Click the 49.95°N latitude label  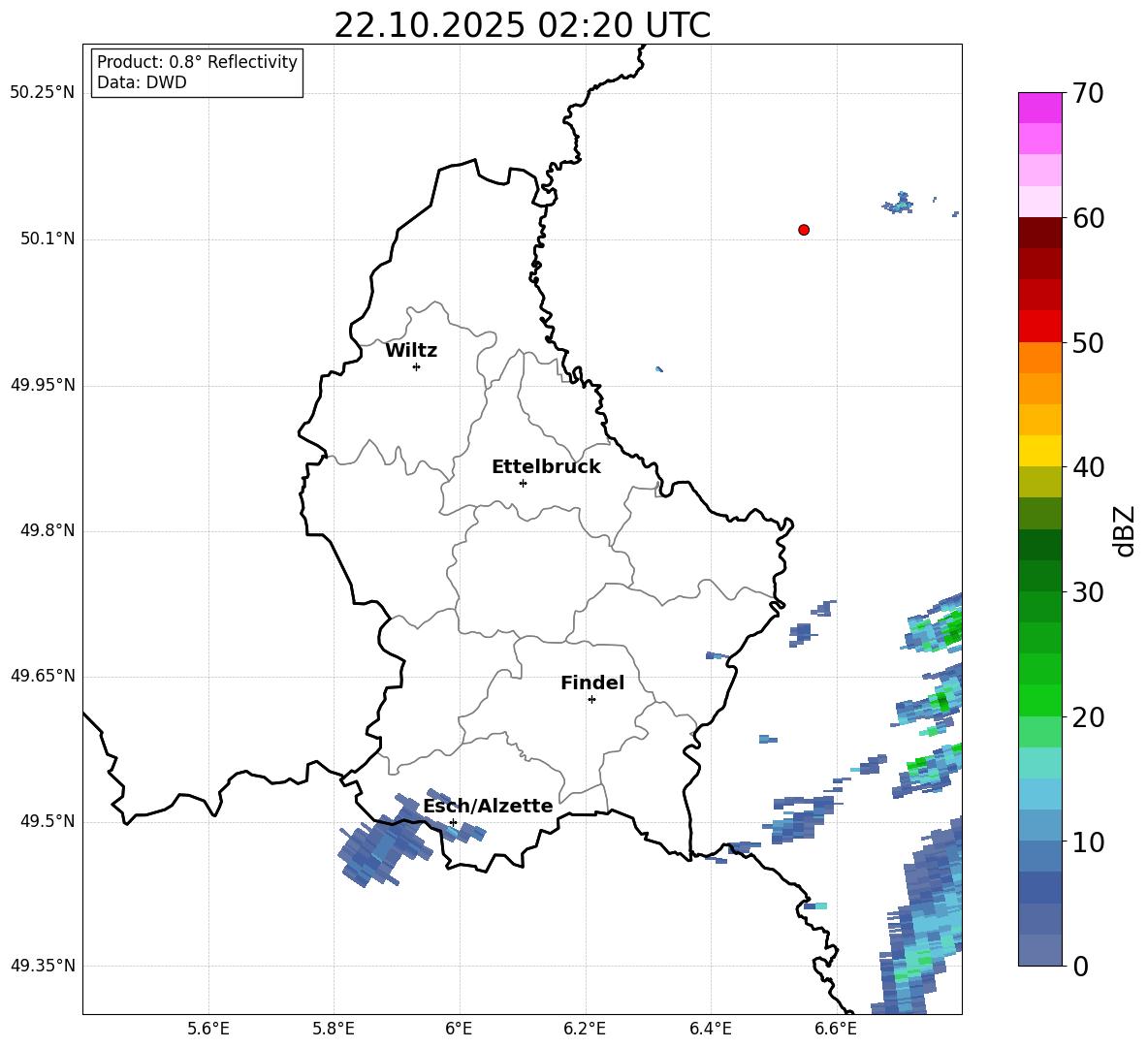coord(43,385)
